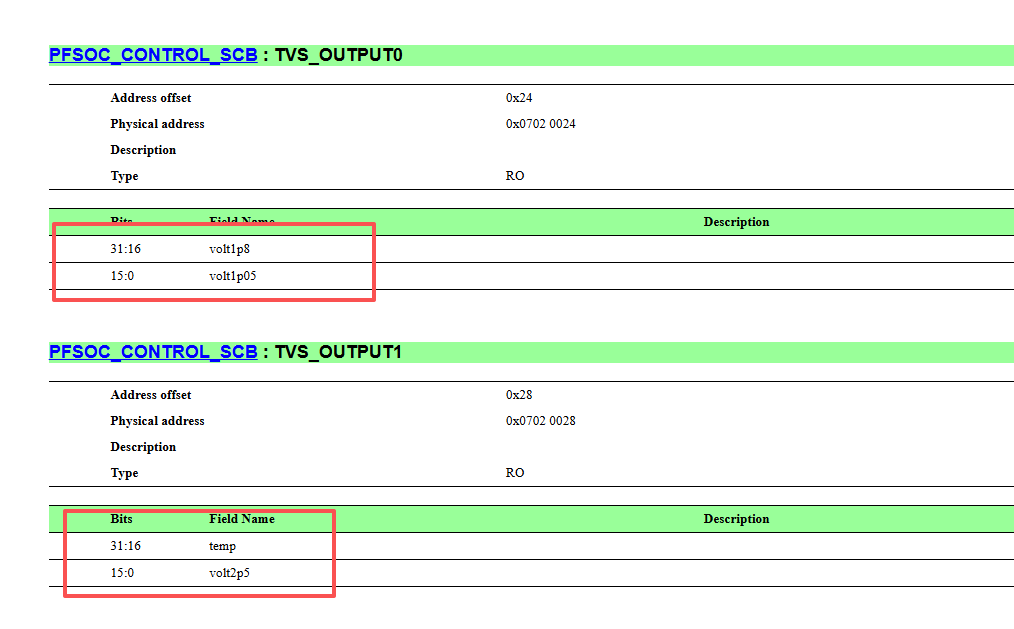Click address offset value 0x24
This screenshot has height=629, width=1014.
(519, 98)
